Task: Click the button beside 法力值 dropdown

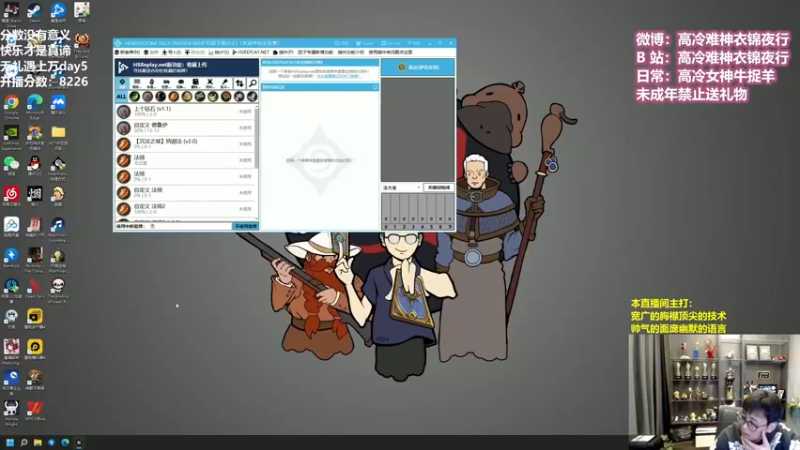Action: click(x=439, y=188)
